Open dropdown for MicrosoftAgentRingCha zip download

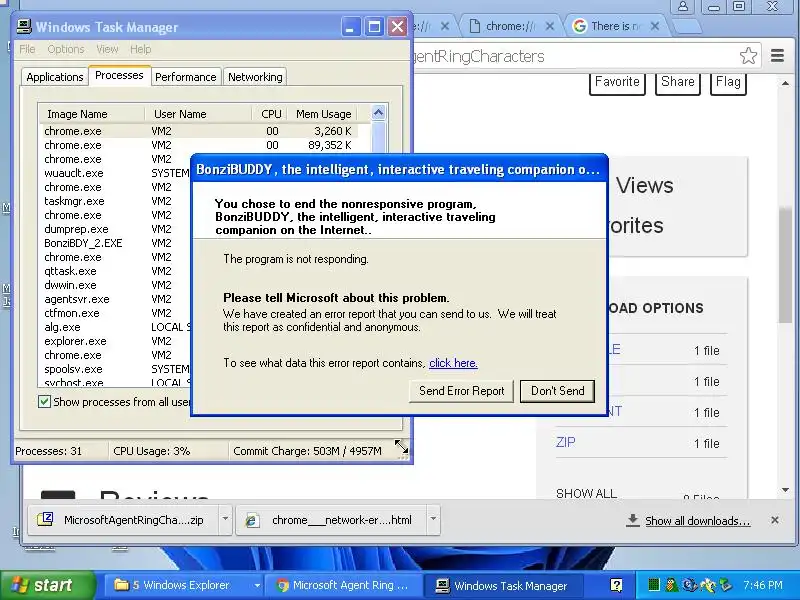coord(225,519)
